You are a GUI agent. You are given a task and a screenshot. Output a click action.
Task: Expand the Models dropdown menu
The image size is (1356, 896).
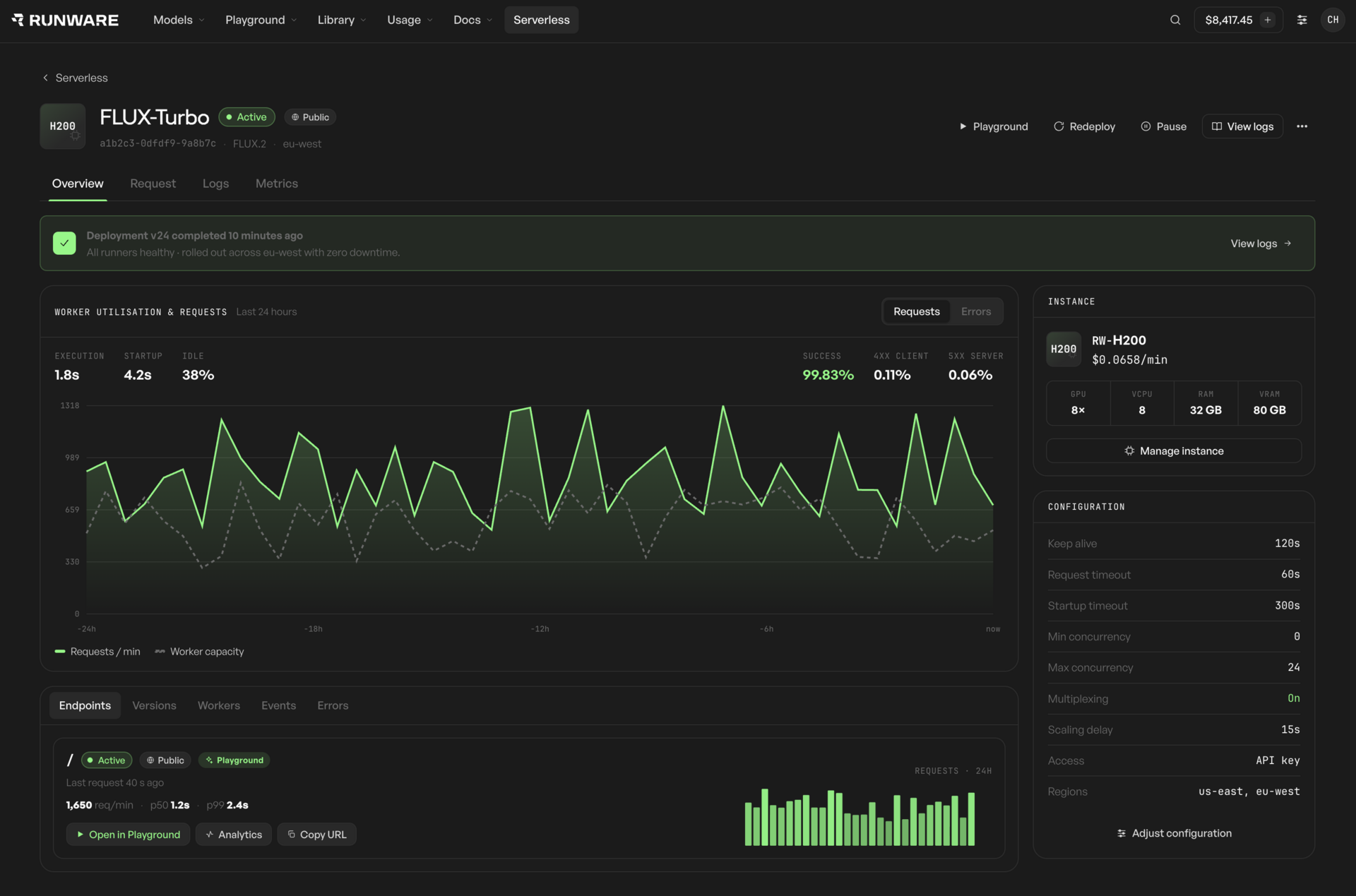click(x=179, y=20)
